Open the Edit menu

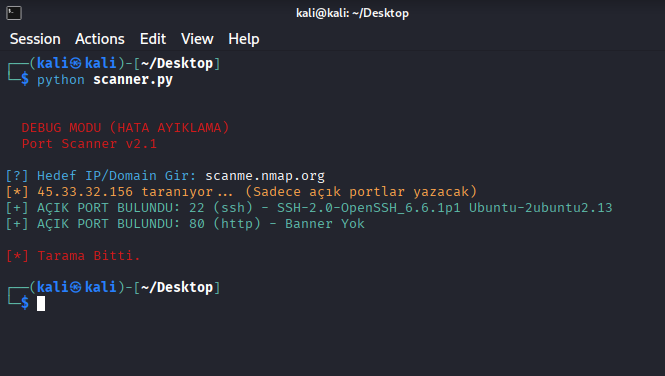(x=153, y=39)
